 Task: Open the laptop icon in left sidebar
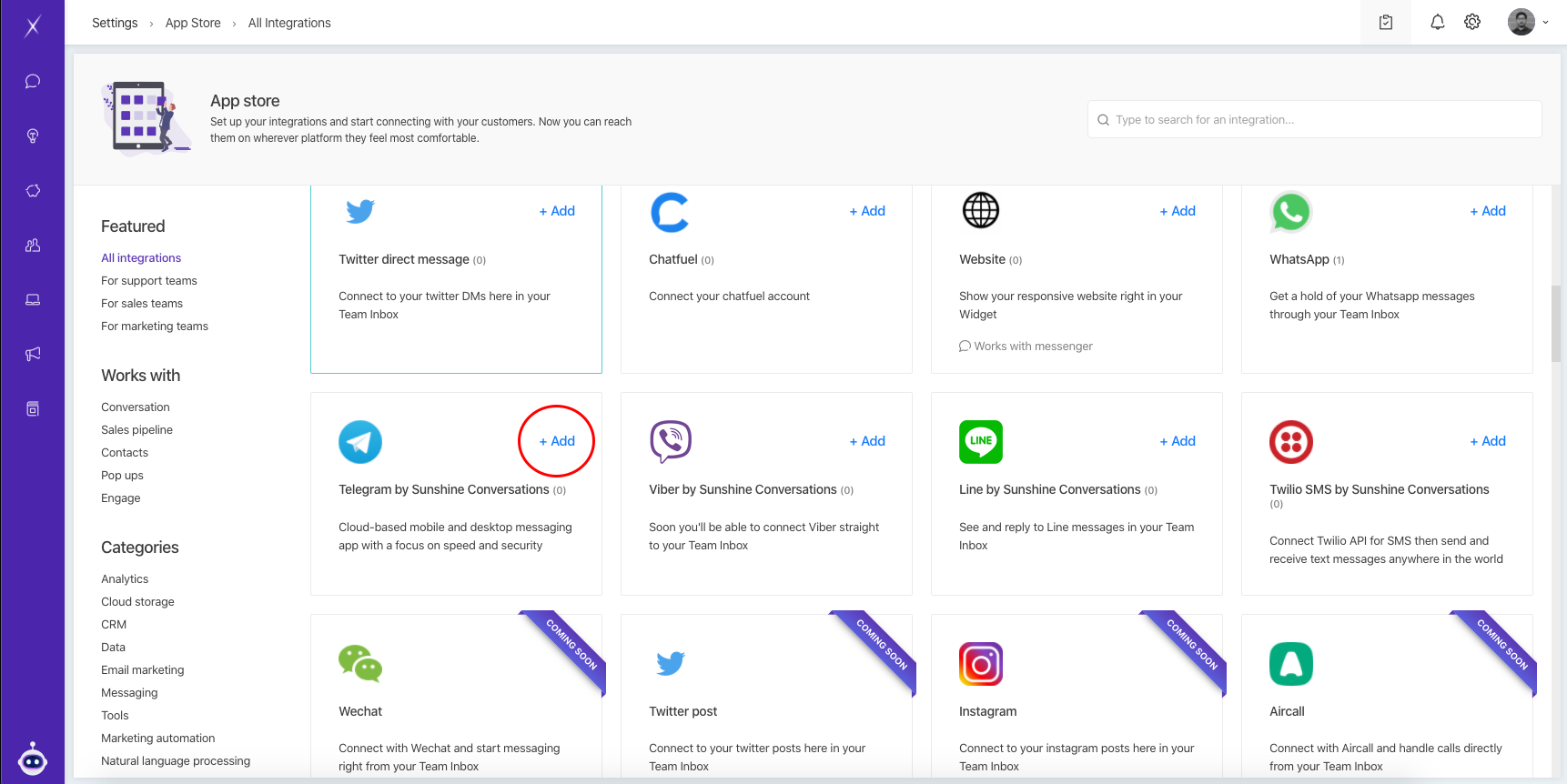pyautogui.click(x=33, y=300)
